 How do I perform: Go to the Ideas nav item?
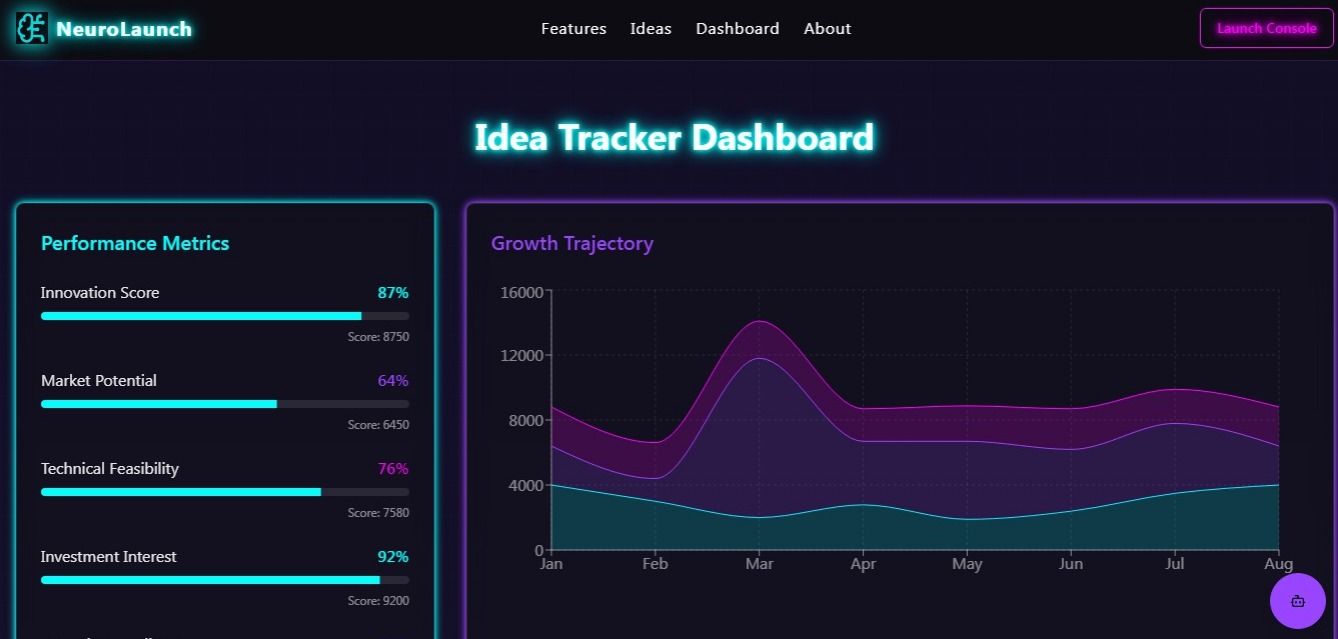pyautogui.click(x=651, y=29)
